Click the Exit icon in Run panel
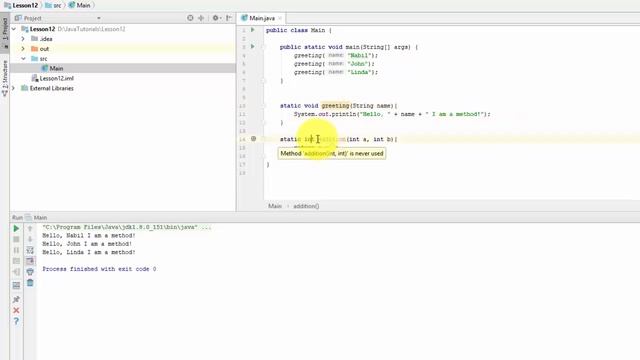 coord(16,272)
